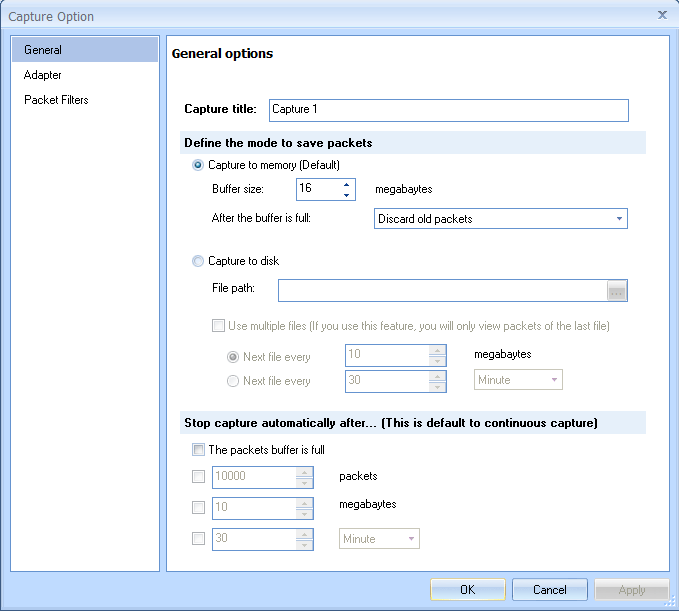Open the Minute dropdown in the stop capture section
The height and width of the screenshot is (611, 679).
pyautogui.click(x=379, y=539)
